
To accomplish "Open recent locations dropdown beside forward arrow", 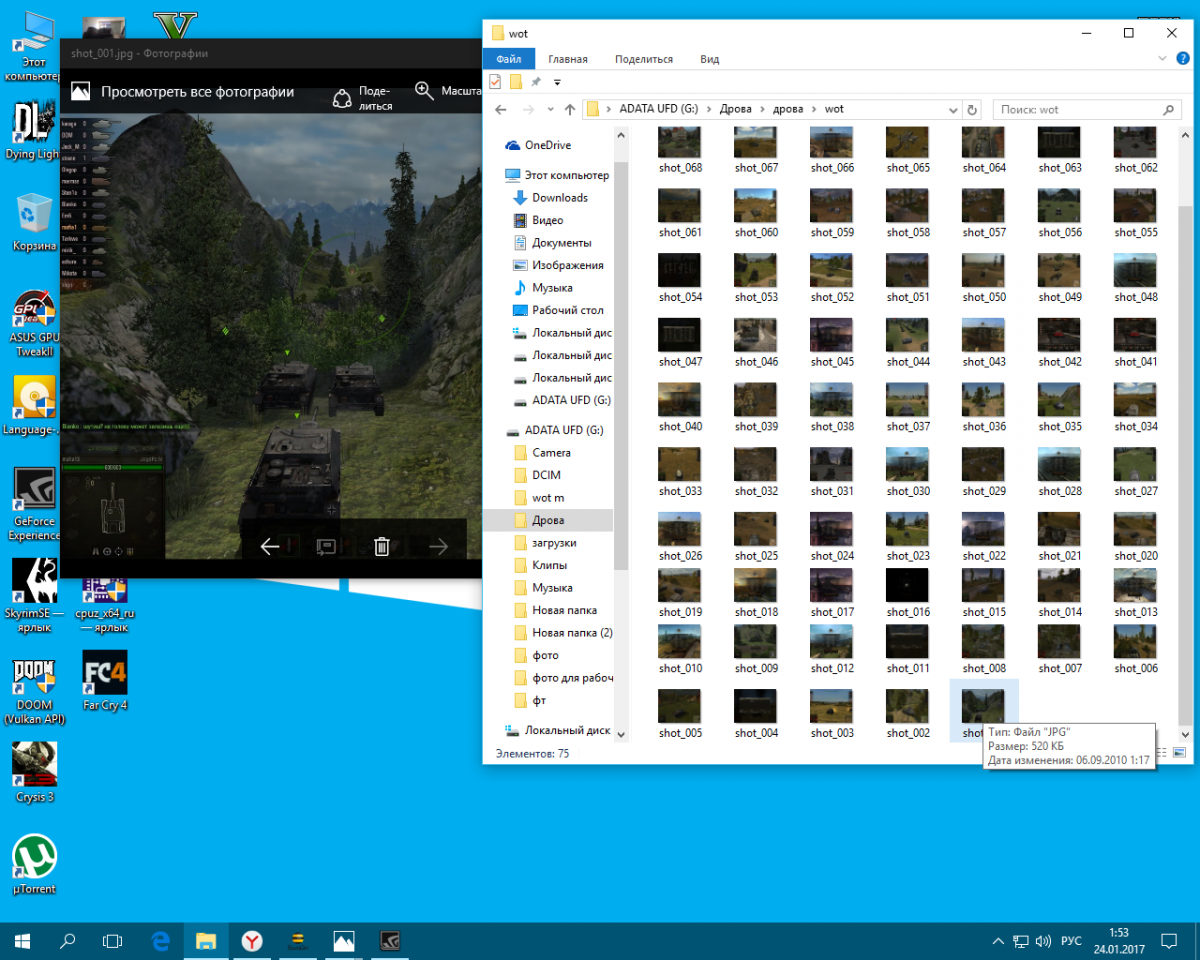I will (550, 109).
